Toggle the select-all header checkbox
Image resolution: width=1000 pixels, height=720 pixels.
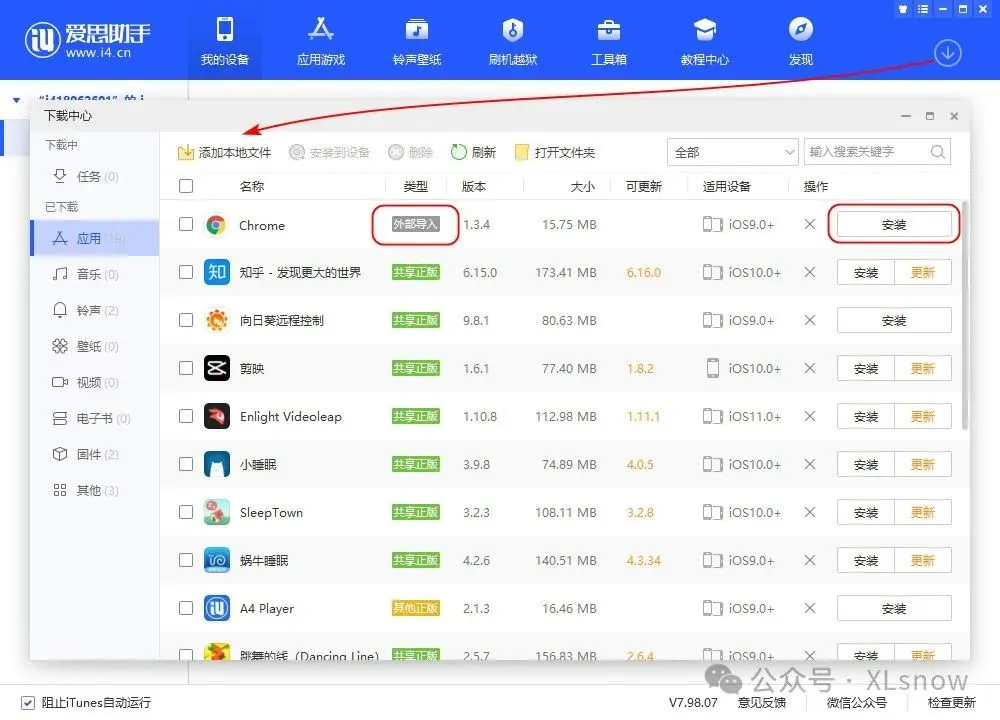tap(186, 186)
